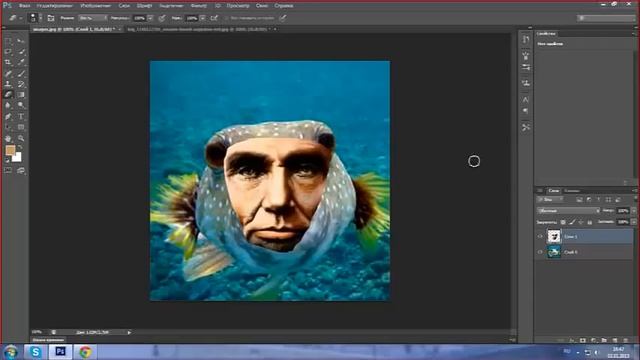Select the Brush tool
This screenshot has height=360, width=640.
tap(21, 73)
